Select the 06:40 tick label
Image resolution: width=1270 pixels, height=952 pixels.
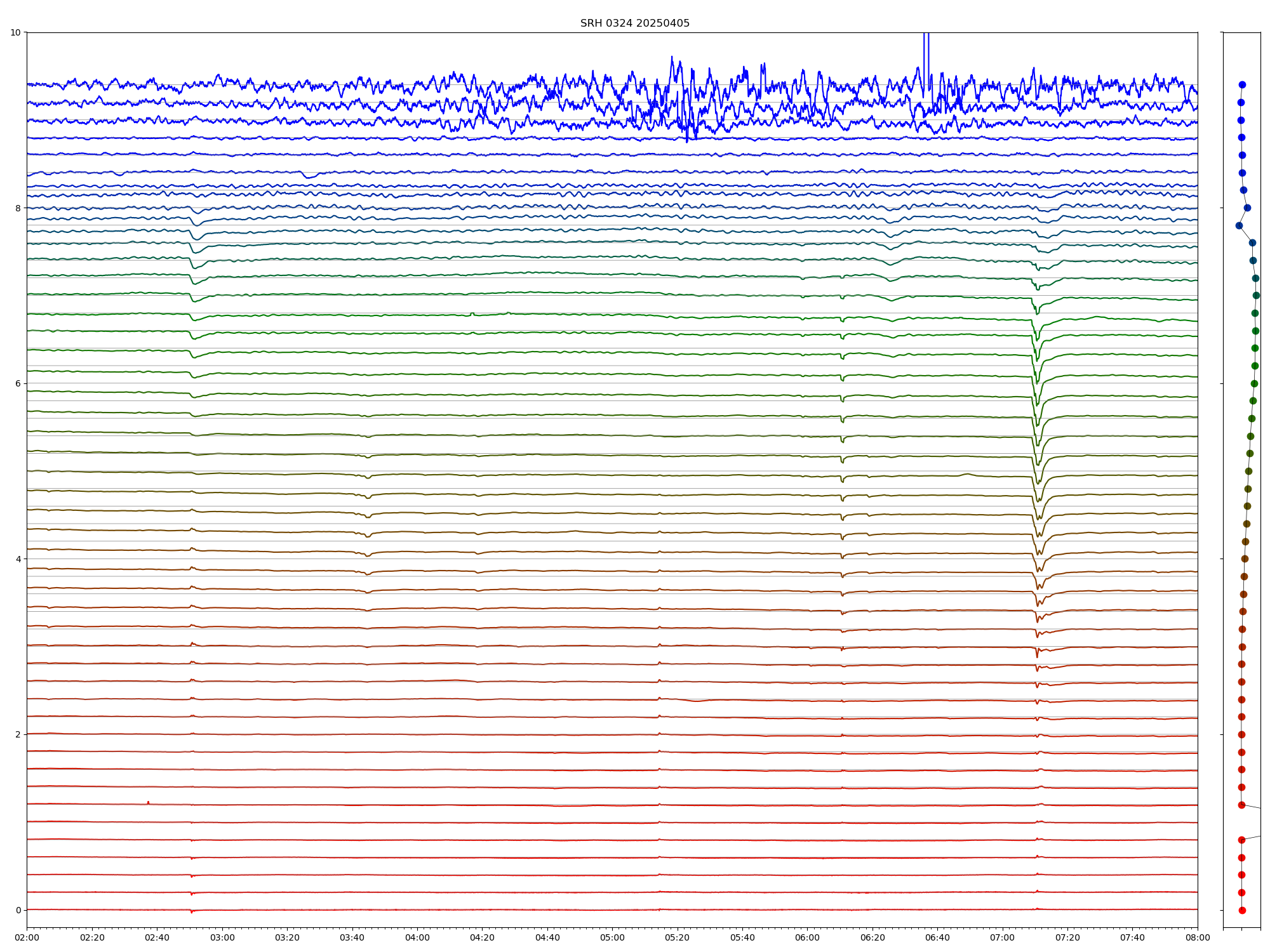click(937, 937)
